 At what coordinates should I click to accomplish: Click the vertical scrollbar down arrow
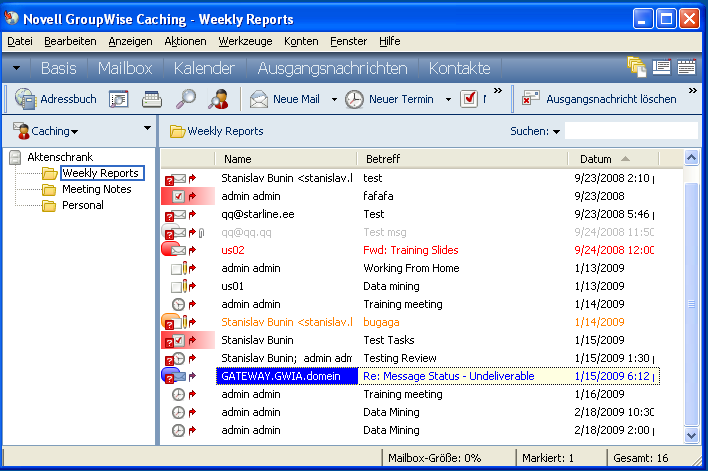click(691, 436)
